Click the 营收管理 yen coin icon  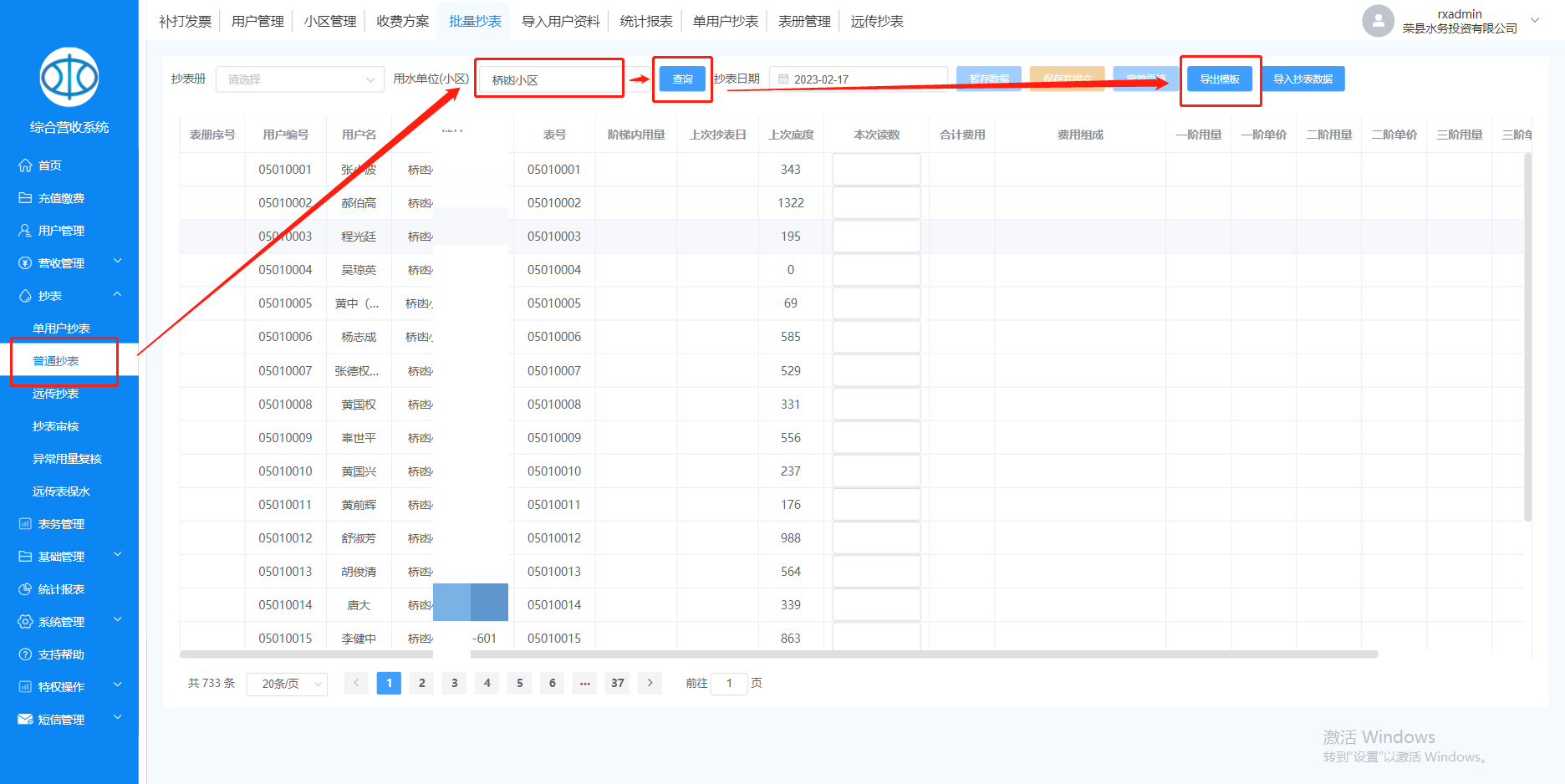click(25, 263)
